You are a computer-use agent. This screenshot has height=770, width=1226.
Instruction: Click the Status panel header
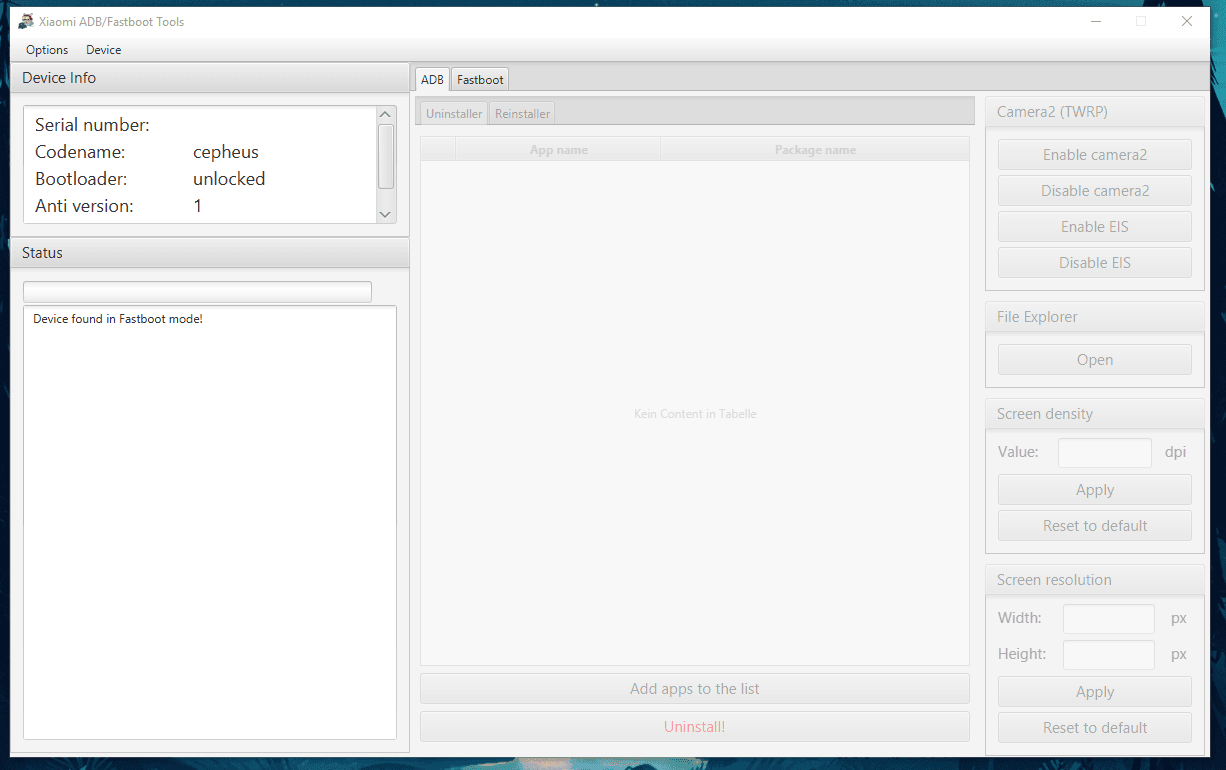[210, 253]
